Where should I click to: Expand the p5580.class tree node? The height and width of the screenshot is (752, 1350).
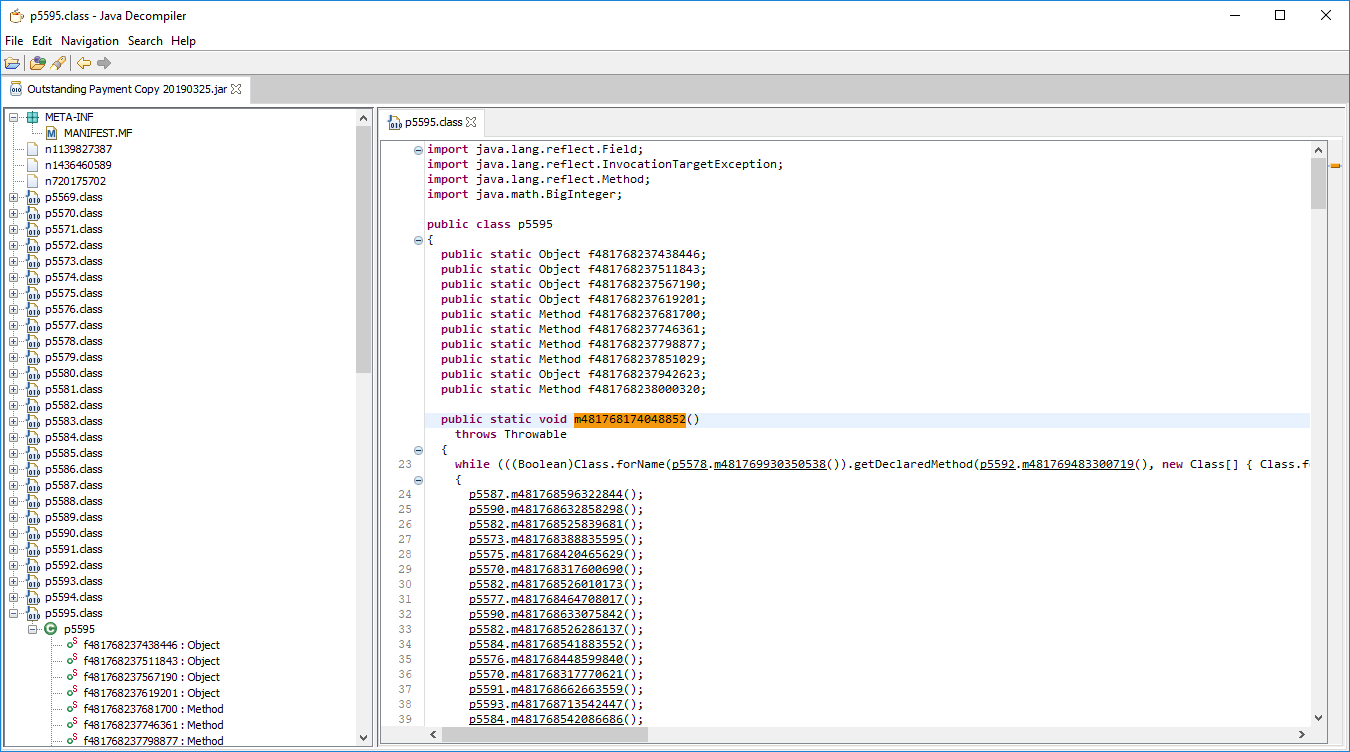click(x=14, y=373)
